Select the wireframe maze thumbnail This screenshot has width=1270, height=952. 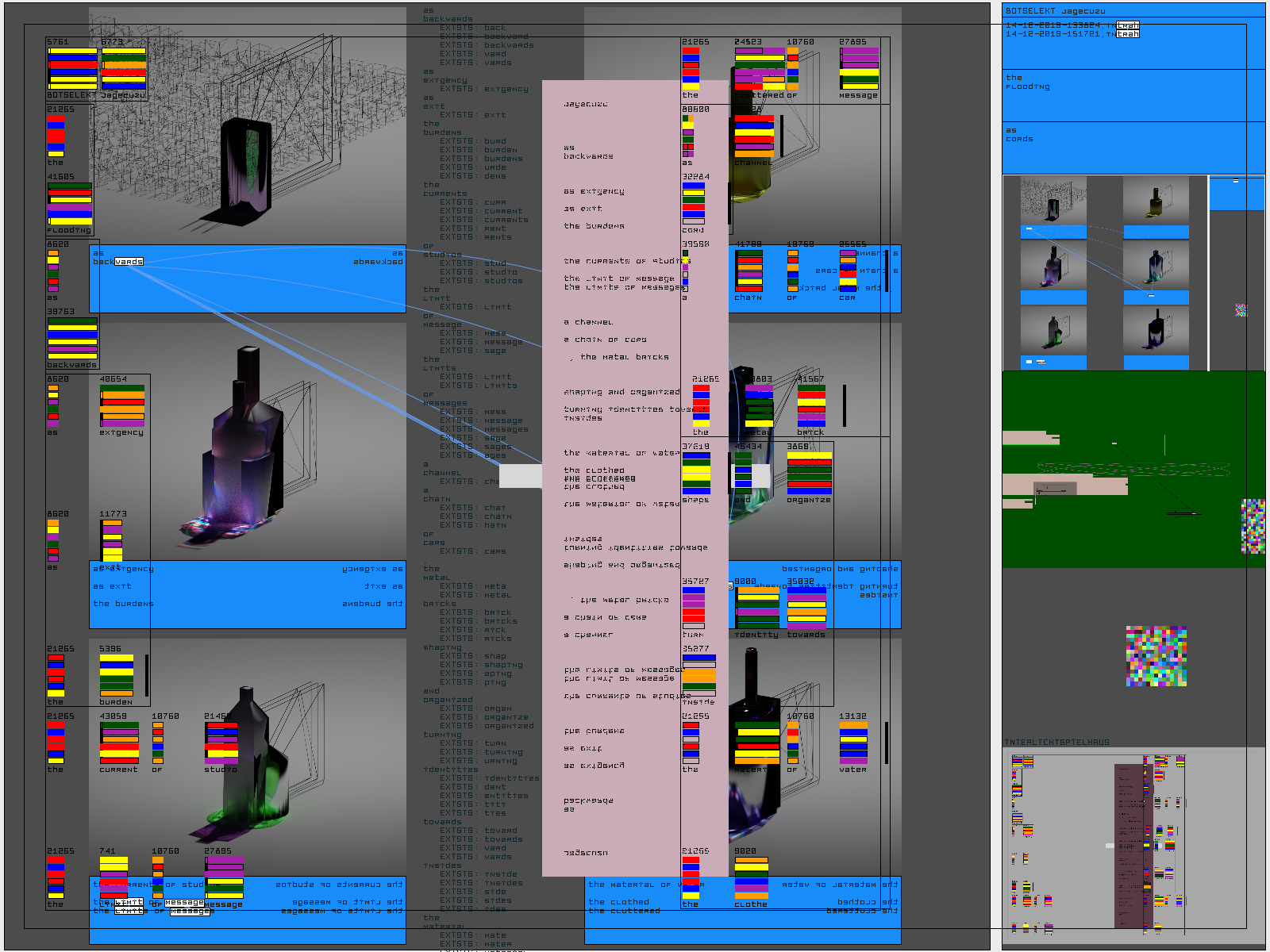pyautogui.click(x=1053, y=201)
